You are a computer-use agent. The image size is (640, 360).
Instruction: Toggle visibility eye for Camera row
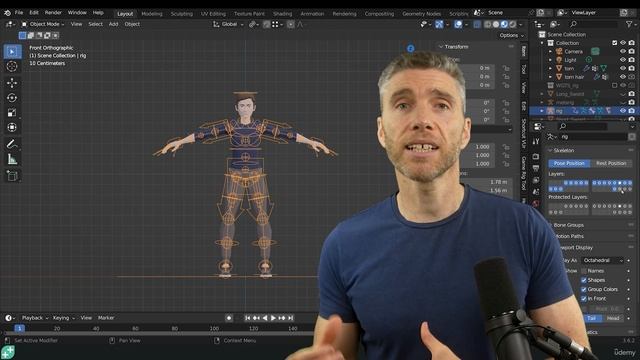tap(623, 51)
